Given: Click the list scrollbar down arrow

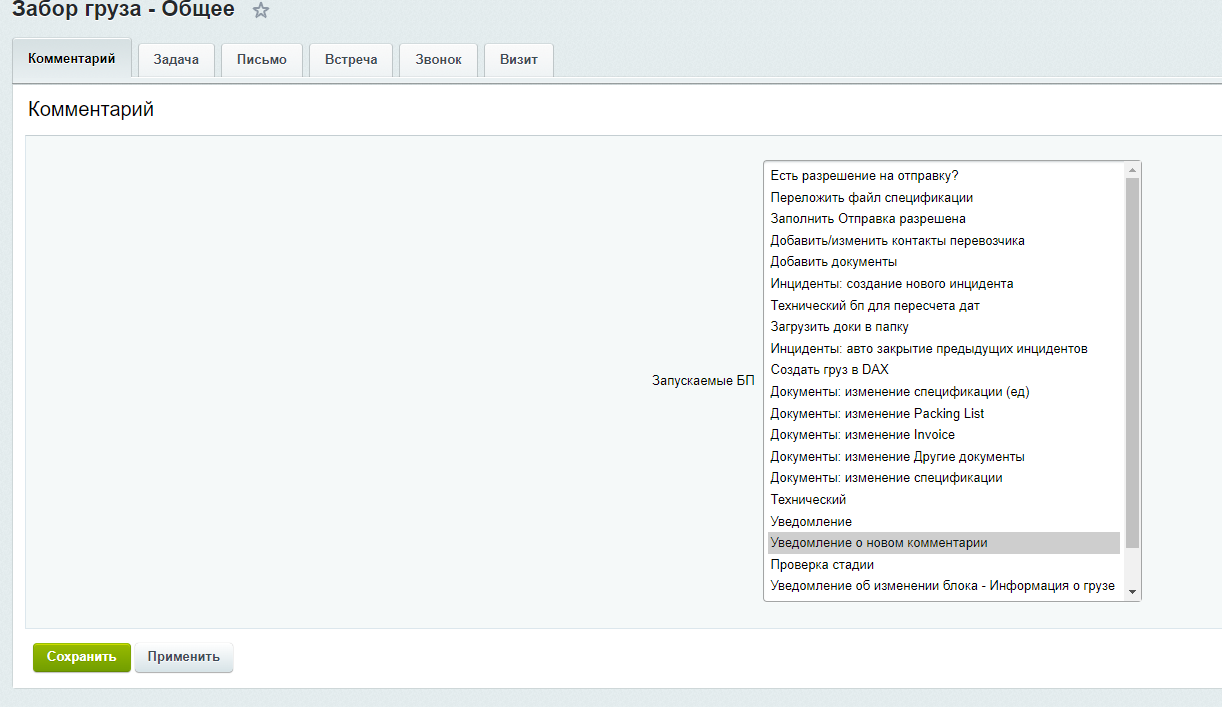Looking at the screenshot, I should pyautogui.click(x=1132, y=592).
